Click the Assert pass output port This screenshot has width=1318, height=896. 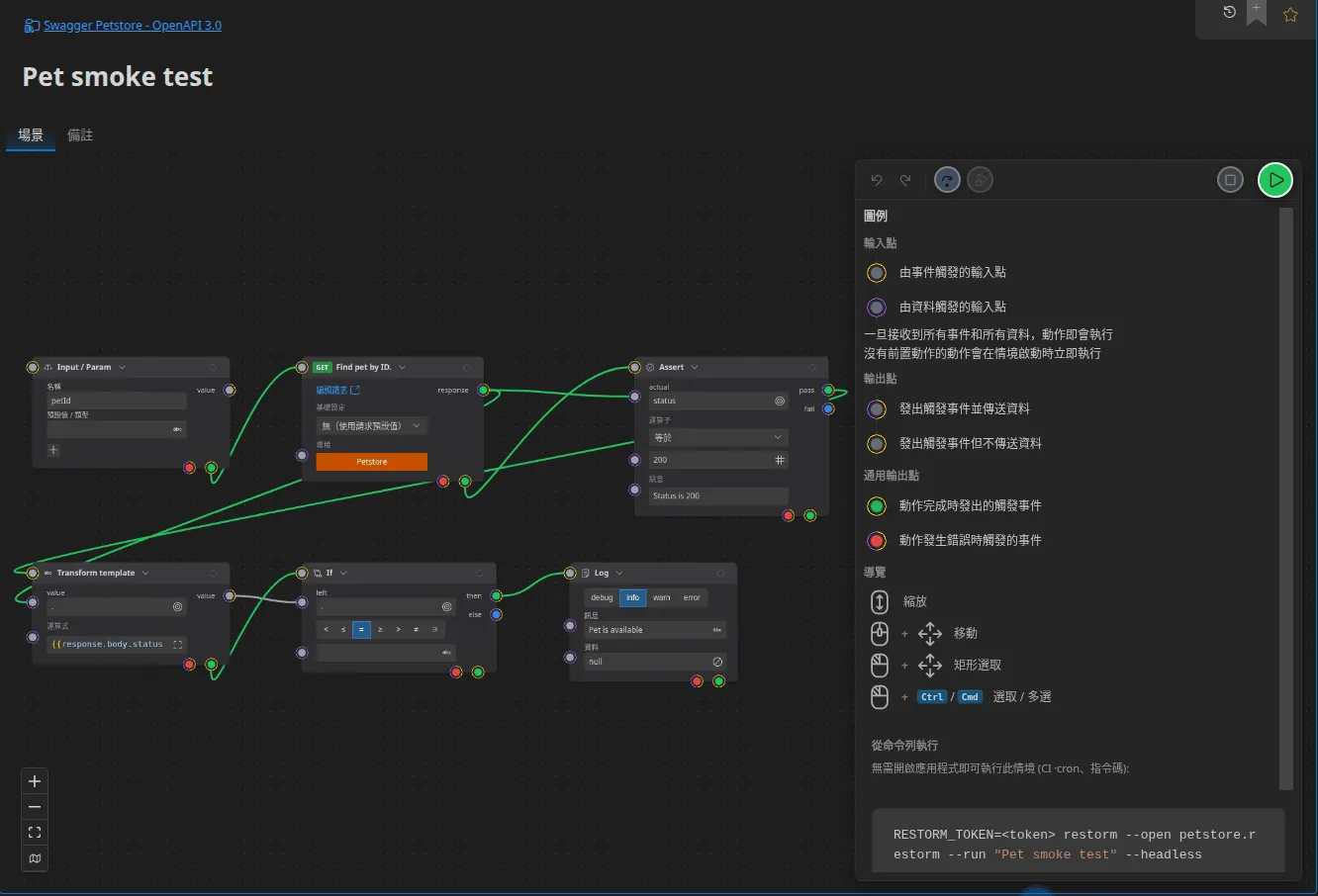(x=828, y=390)
